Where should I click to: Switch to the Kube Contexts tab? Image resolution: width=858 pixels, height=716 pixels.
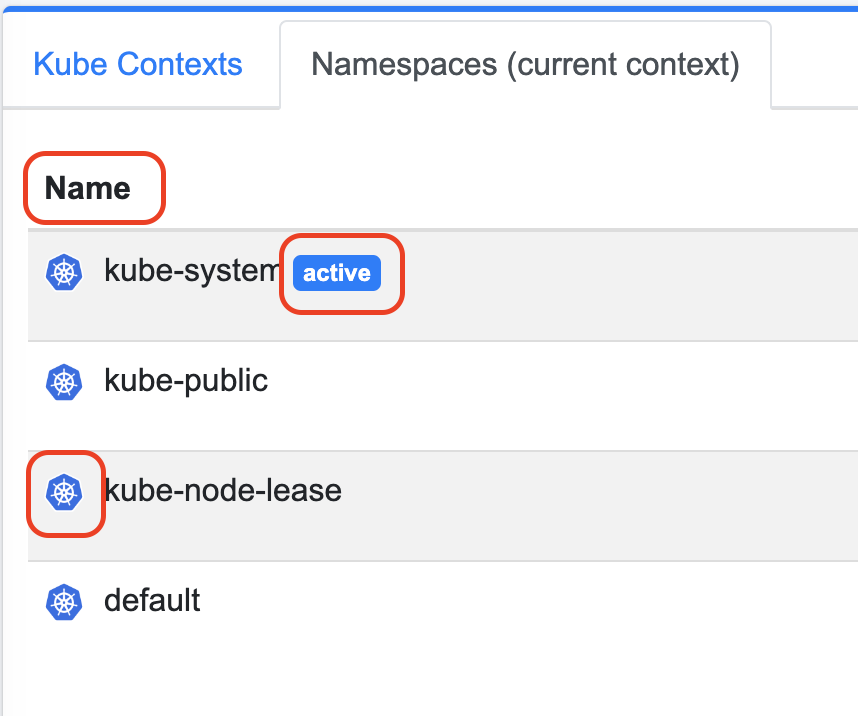(x=138, y=65)
